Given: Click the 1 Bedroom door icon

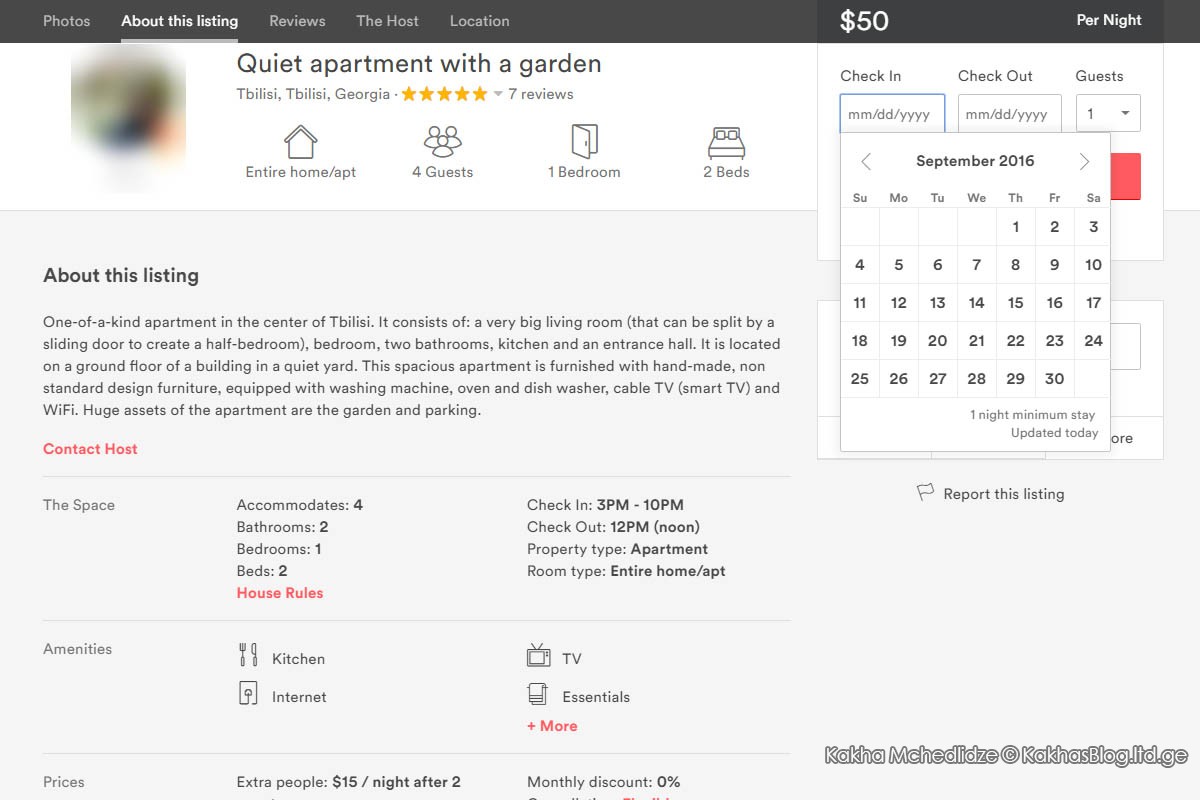Looking at the screenshot, I should tap(584, 141).
